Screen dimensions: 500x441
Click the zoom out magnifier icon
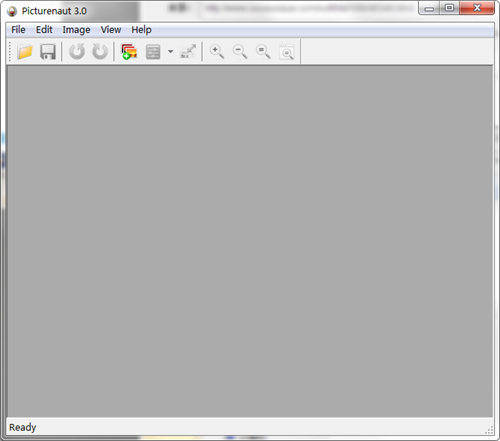pyautogui.click(x=240, y=52)
